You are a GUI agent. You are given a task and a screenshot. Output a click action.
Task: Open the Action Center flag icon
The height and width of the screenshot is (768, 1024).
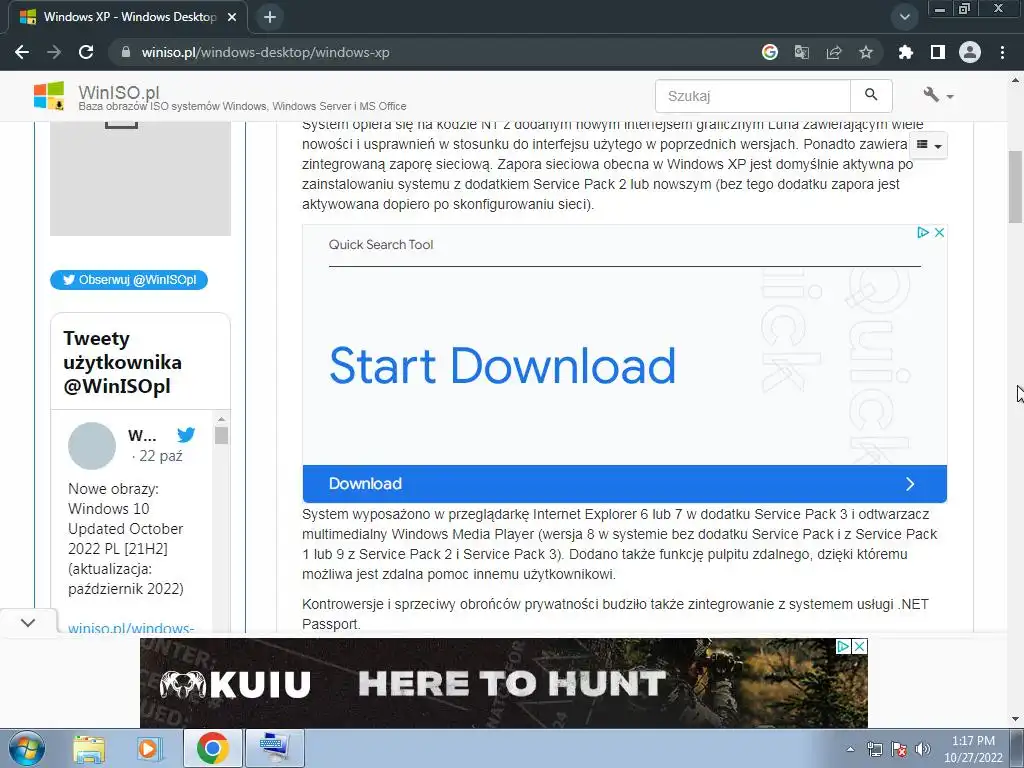(x=899, y=749)
